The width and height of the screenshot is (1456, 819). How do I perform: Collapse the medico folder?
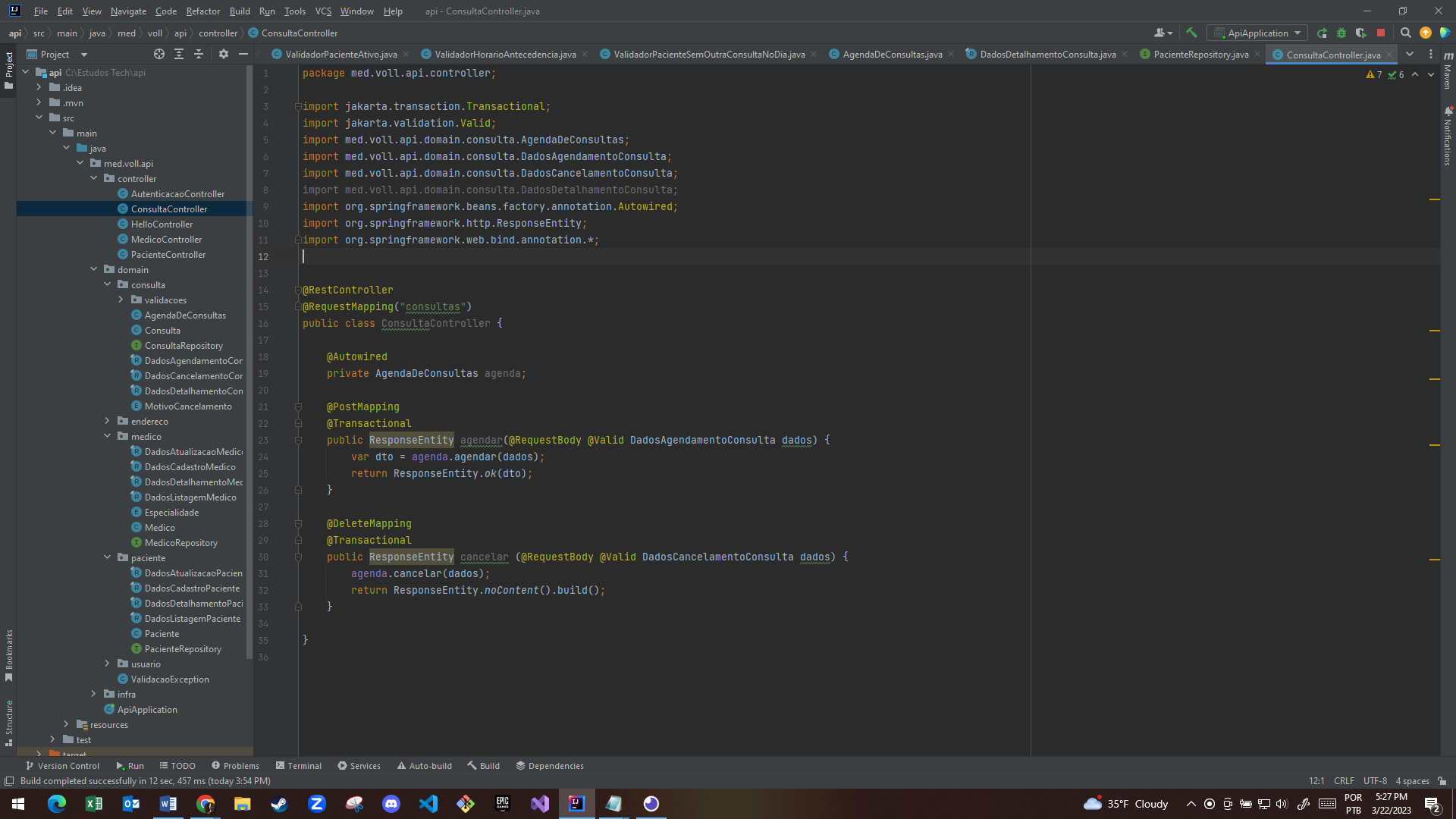[108, 436]
